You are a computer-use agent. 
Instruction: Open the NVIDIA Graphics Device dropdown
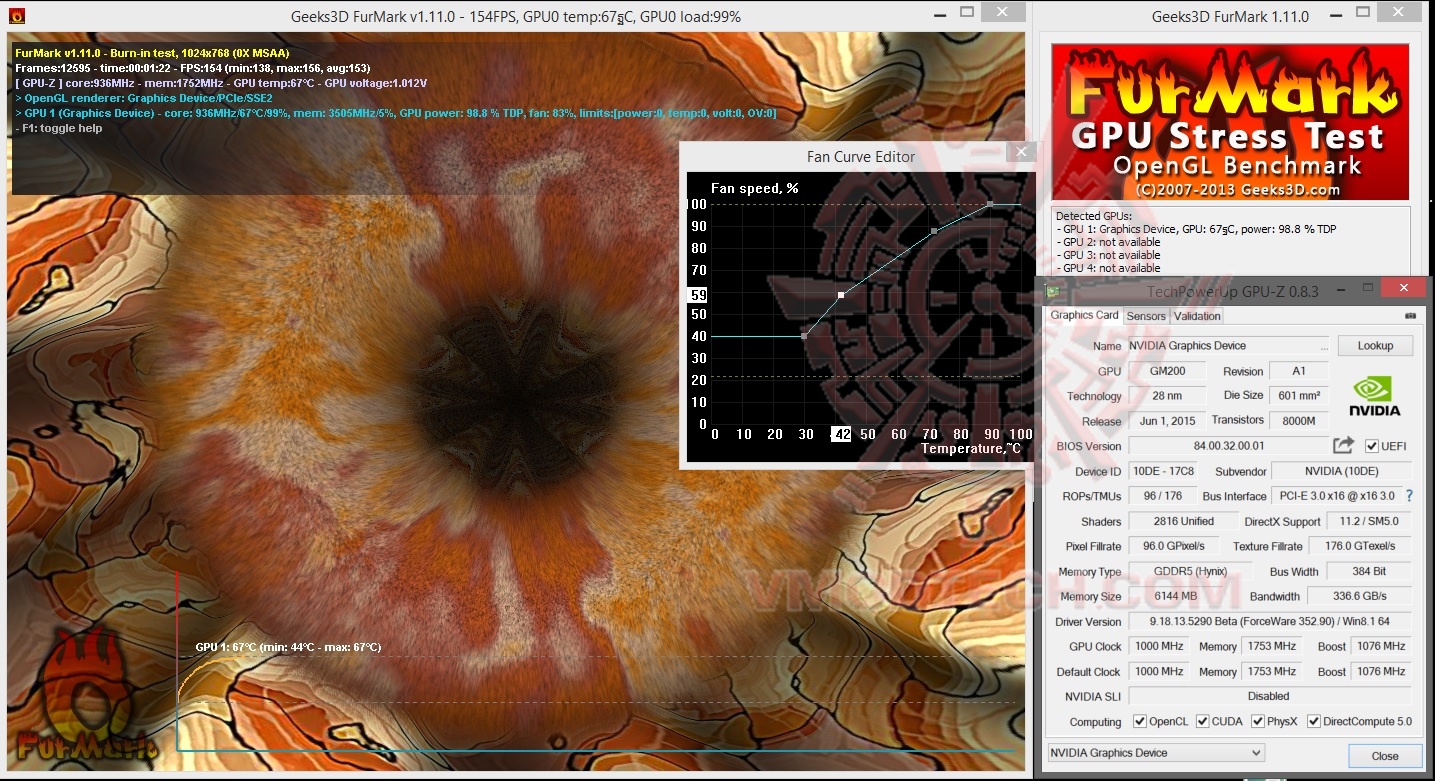(x=1156, y=753)
